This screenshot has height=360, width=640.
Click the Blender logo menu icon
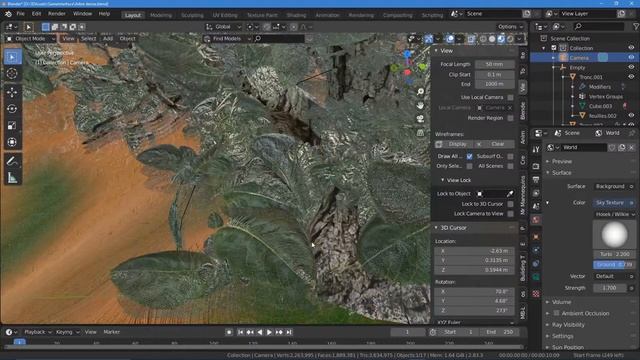[8, 14]
